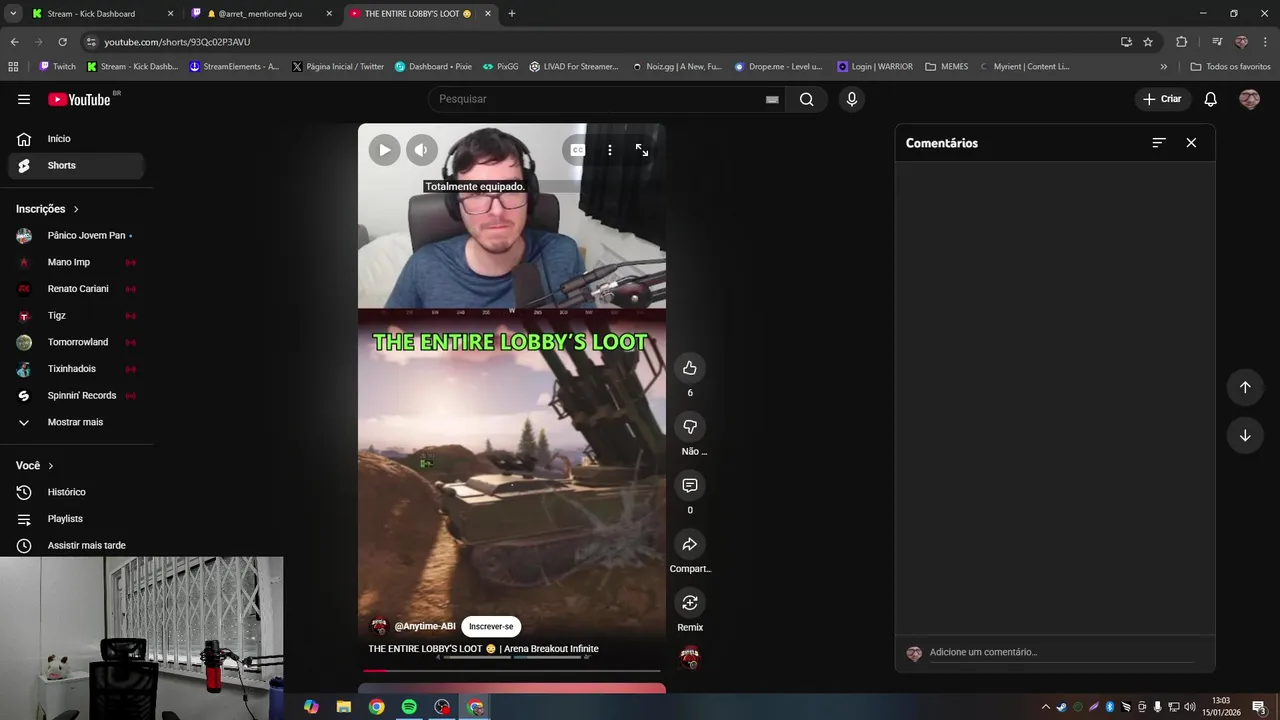Open Histórico in the sidebar
This screenshot has width=1280, height=720.
click(76, 492)
